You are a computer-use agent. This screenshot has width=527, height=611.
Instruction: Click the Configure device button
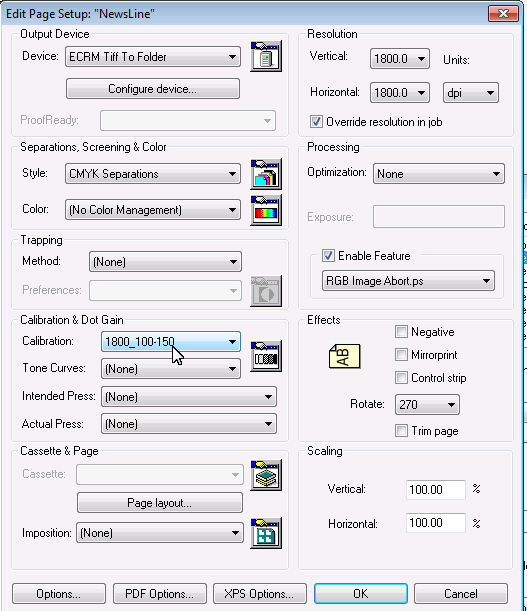point(153,89)
